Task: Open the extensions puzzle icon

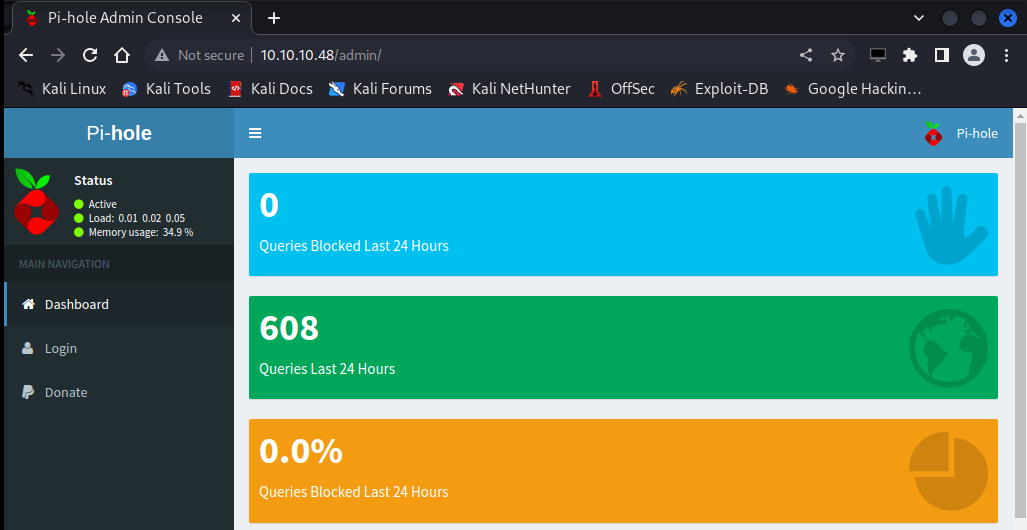Action: (x=910, y=55)
